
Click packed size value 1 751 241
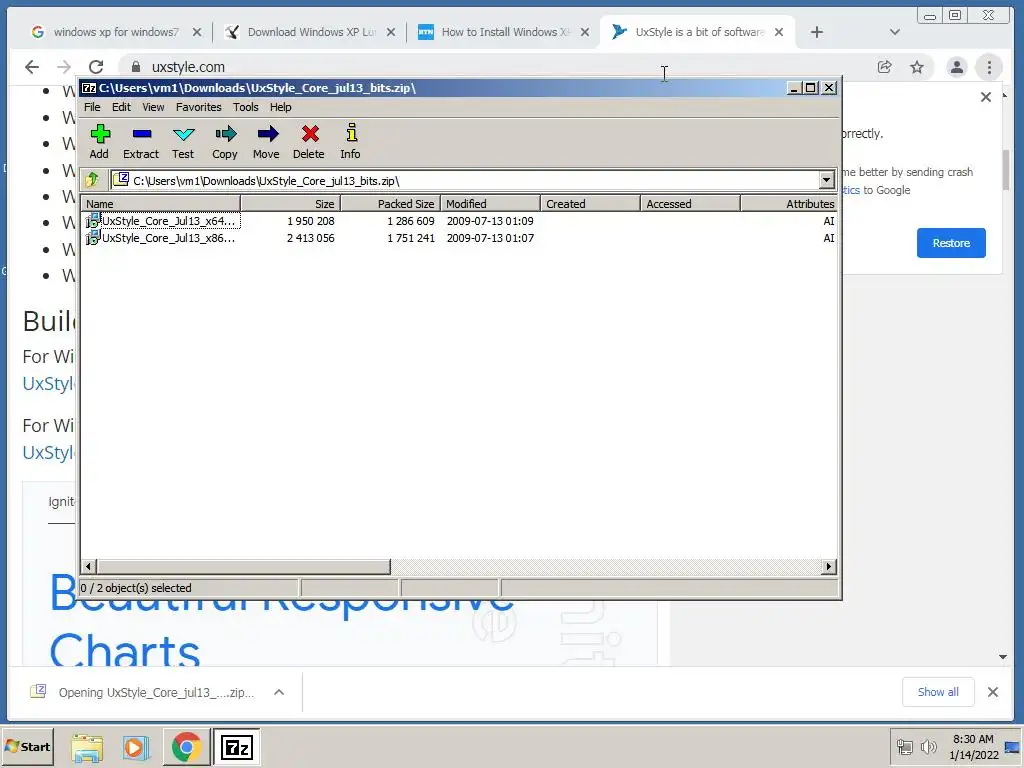click(411, 238)
